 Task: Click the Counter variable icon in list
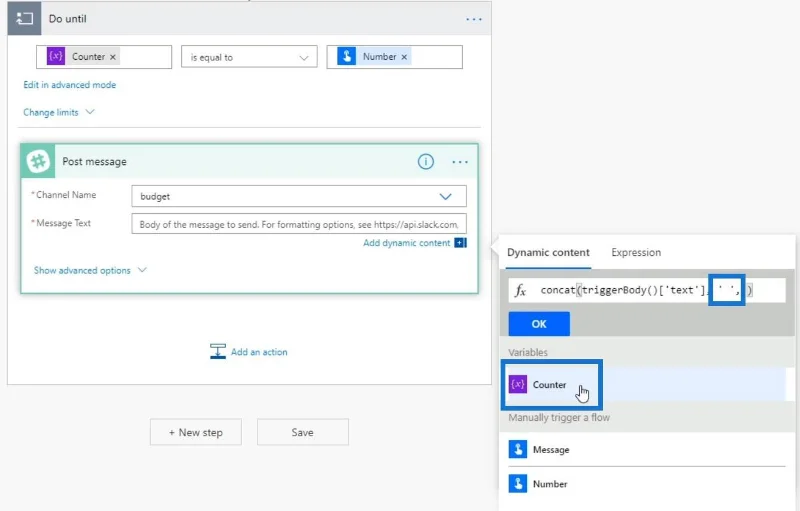click(518, 384)
